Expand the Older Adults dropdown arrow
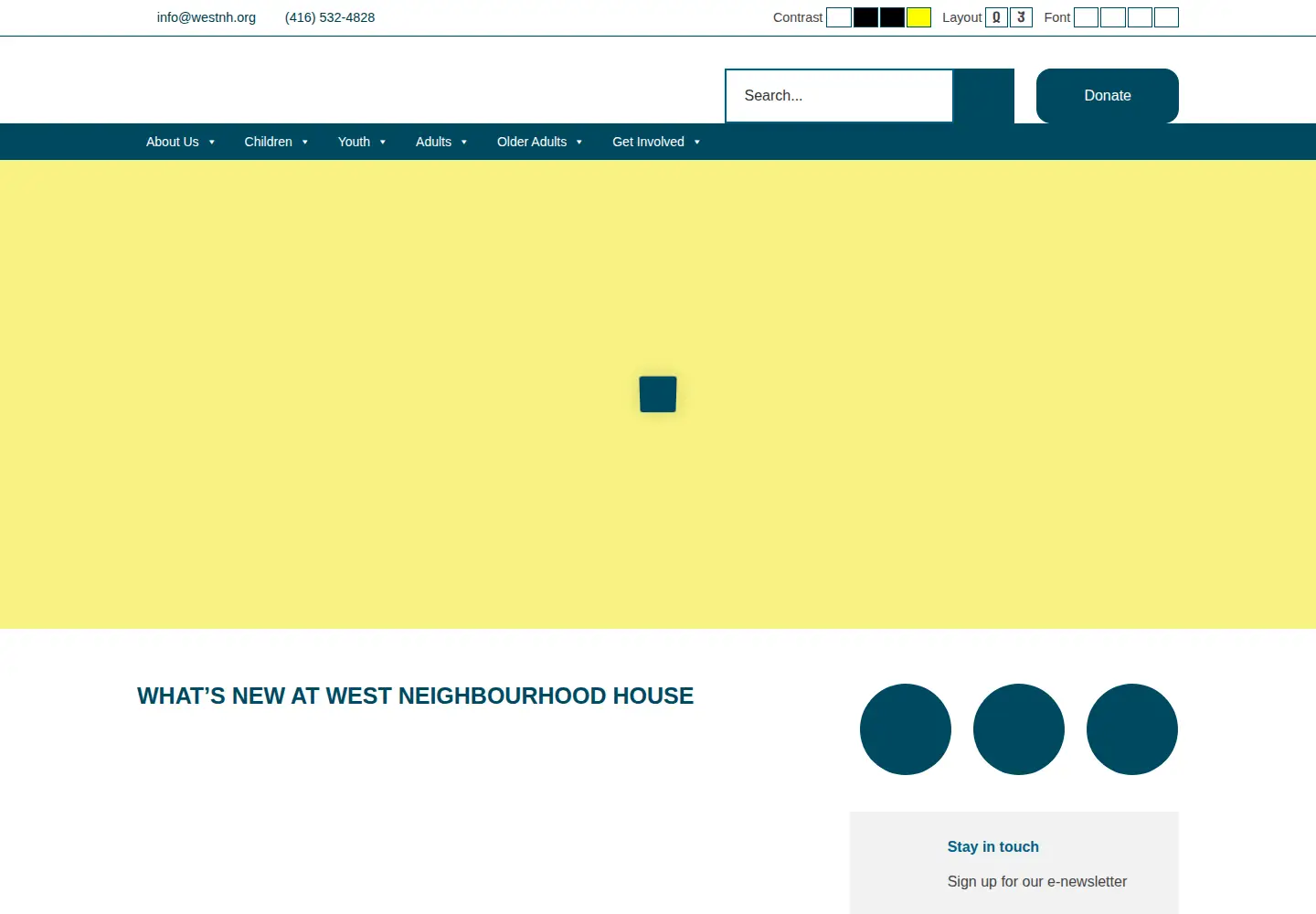This screenshot has height=914, width=1316. coord(579,142)
